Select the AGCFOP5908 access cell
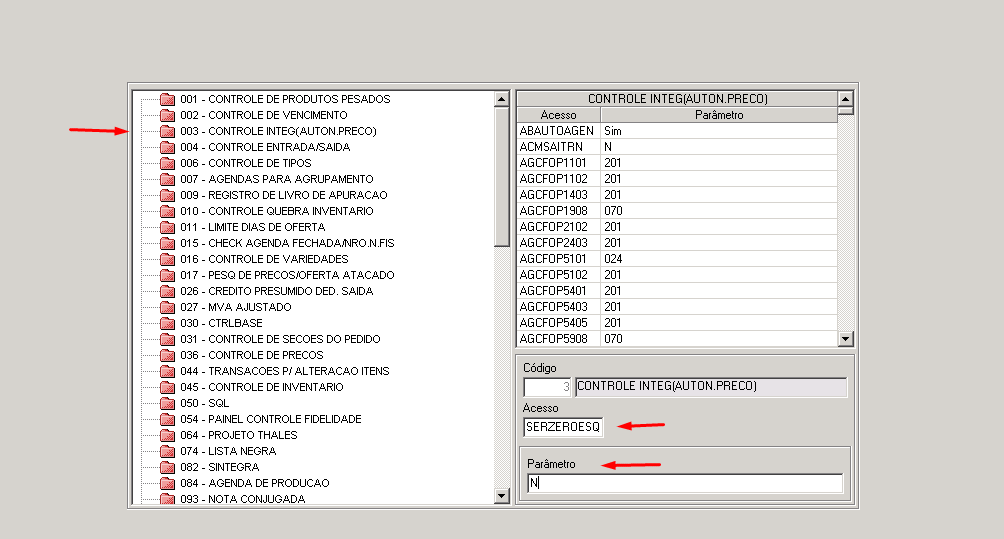This screenshot has height=539, width=1004. 558,339
